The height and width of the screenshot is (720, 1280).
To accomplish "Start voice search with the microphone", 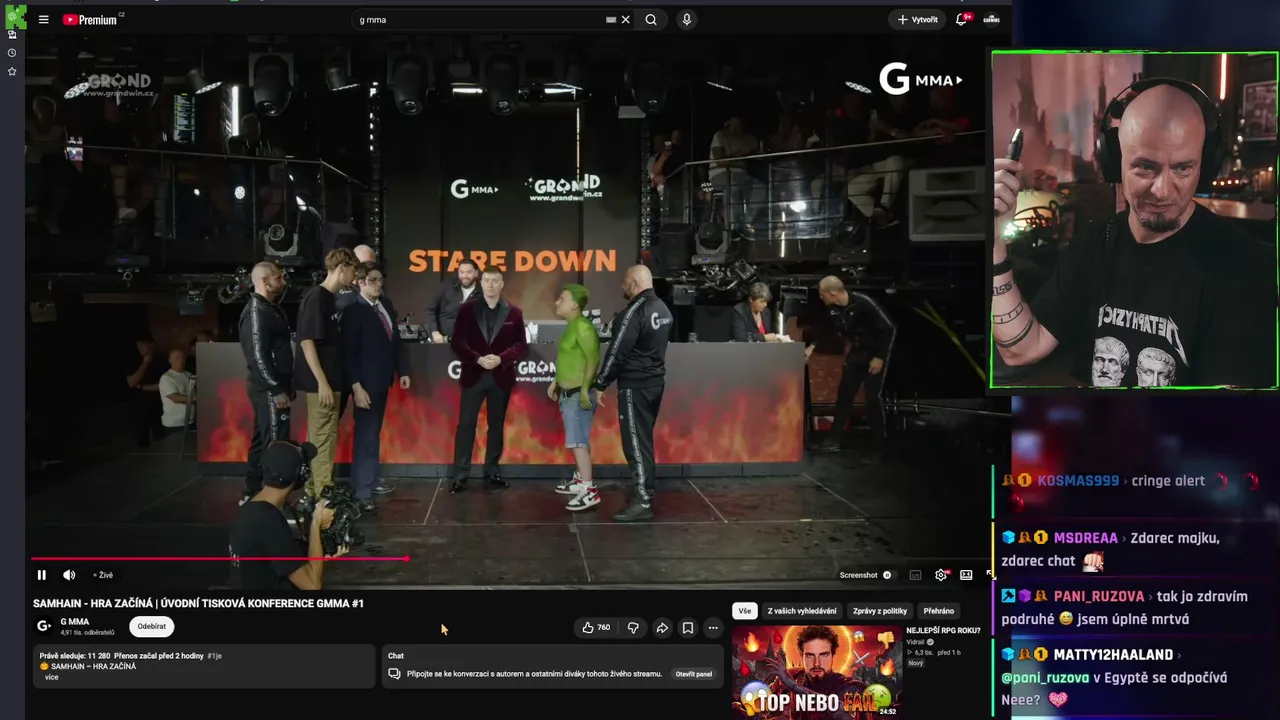I will [686, 19].
